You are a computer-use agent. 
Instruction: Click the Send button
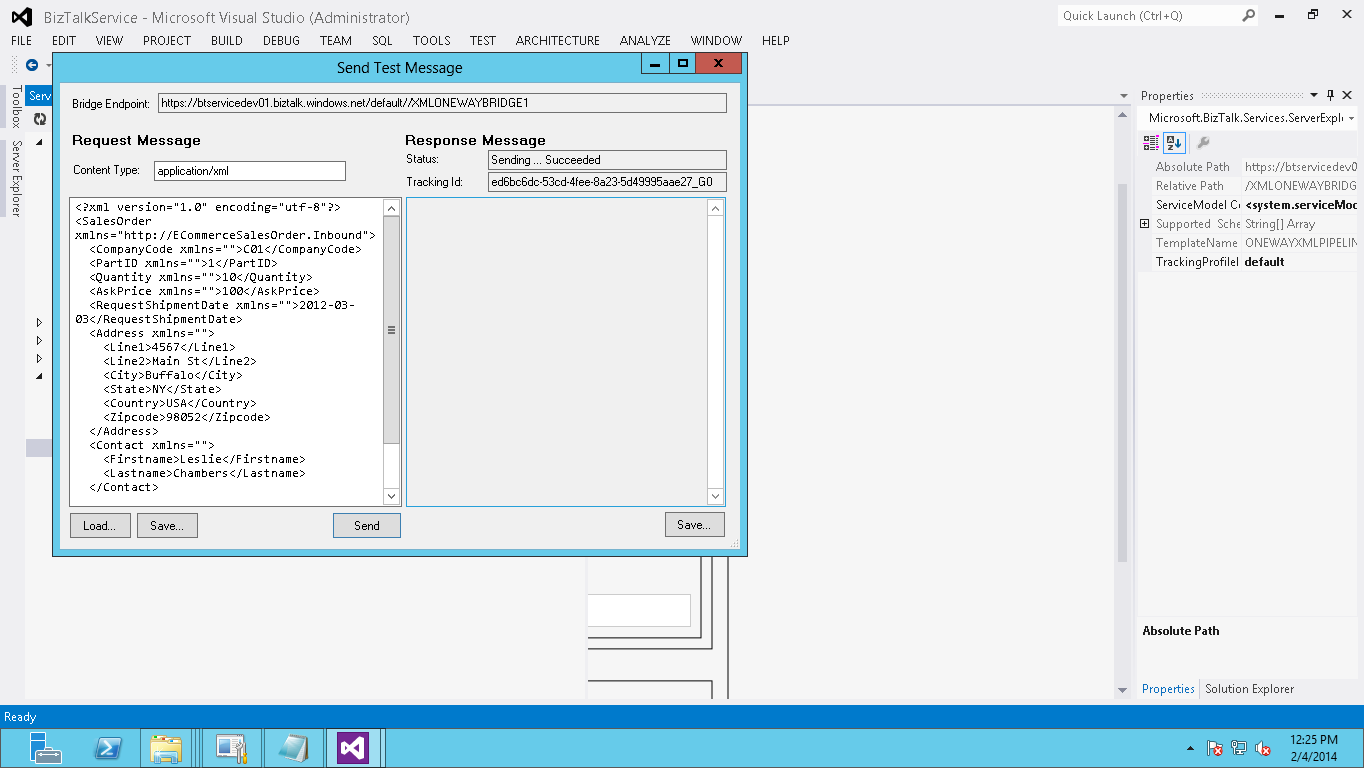pyautogui.click(x=367, y=525)
